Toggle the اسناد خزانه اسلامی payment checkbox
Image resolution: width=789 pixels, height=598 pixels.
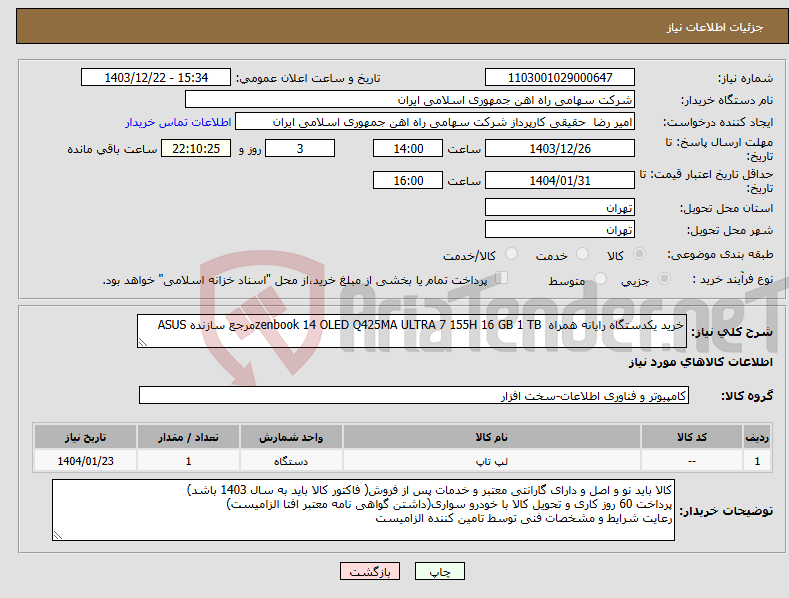(502, 277)
